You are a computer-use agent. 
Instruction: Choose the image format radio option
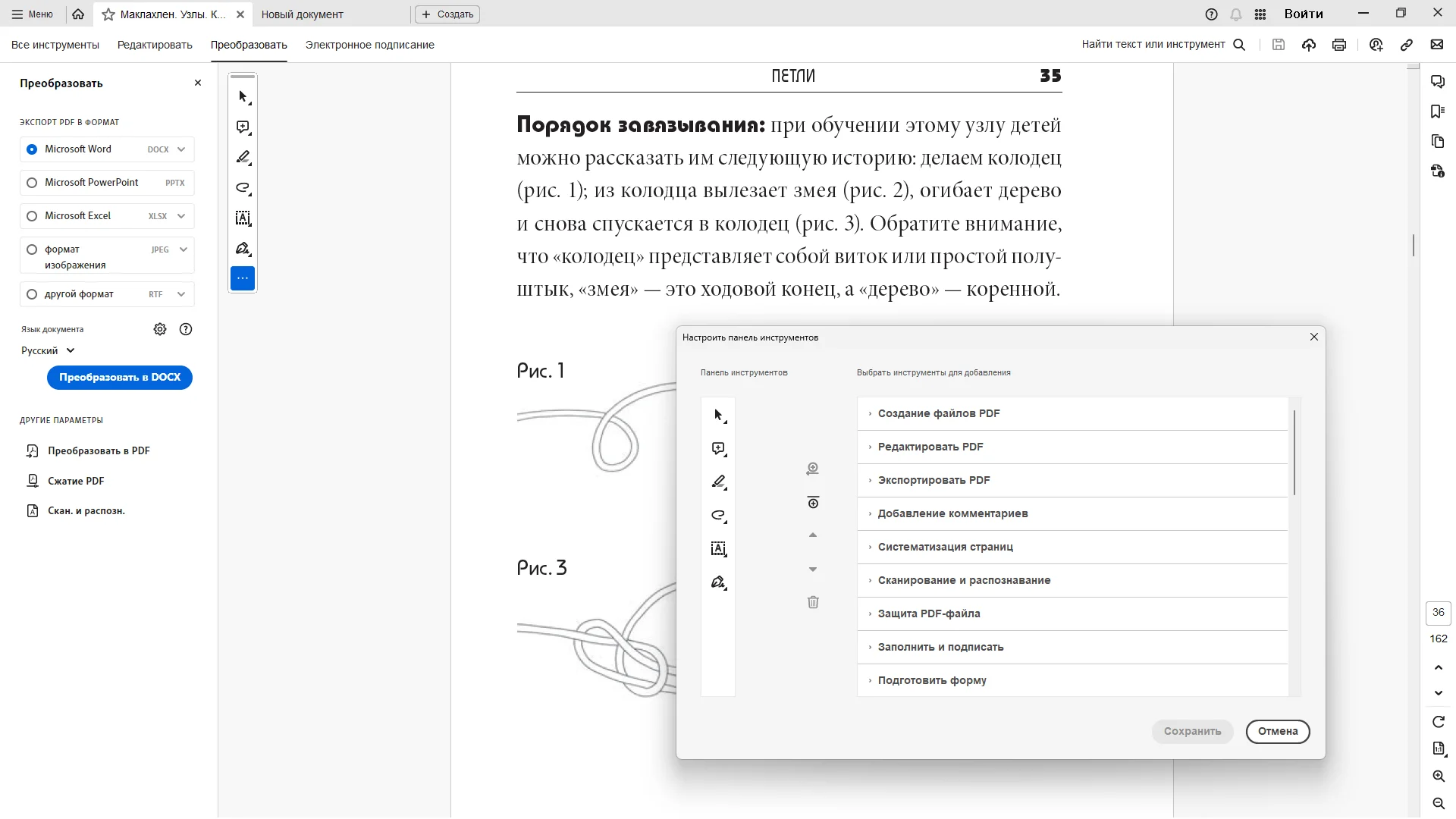coord(32,249)
